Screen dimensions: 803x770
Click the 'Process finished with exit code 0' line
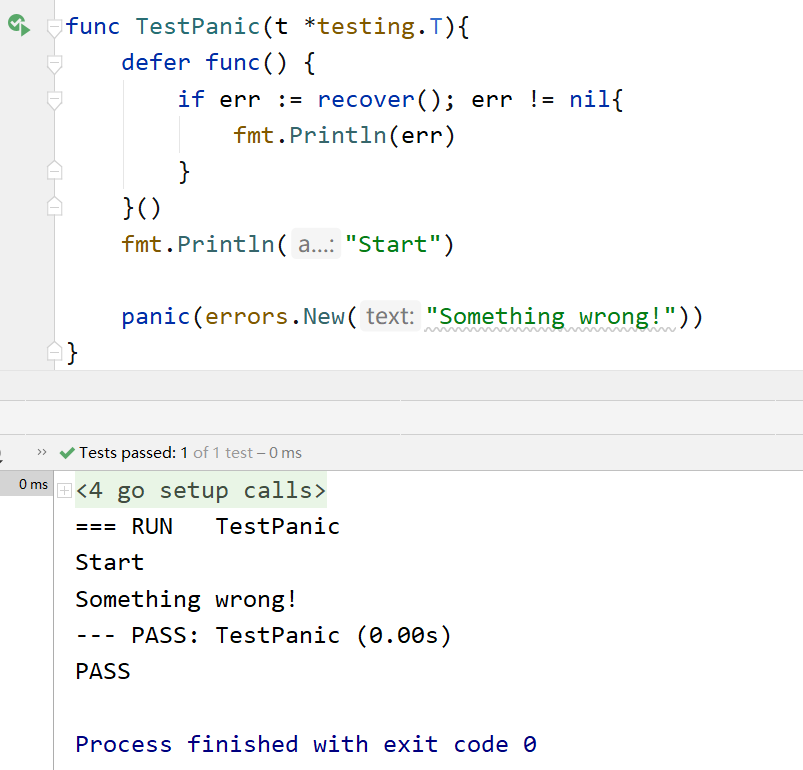[x=306, y=744]
